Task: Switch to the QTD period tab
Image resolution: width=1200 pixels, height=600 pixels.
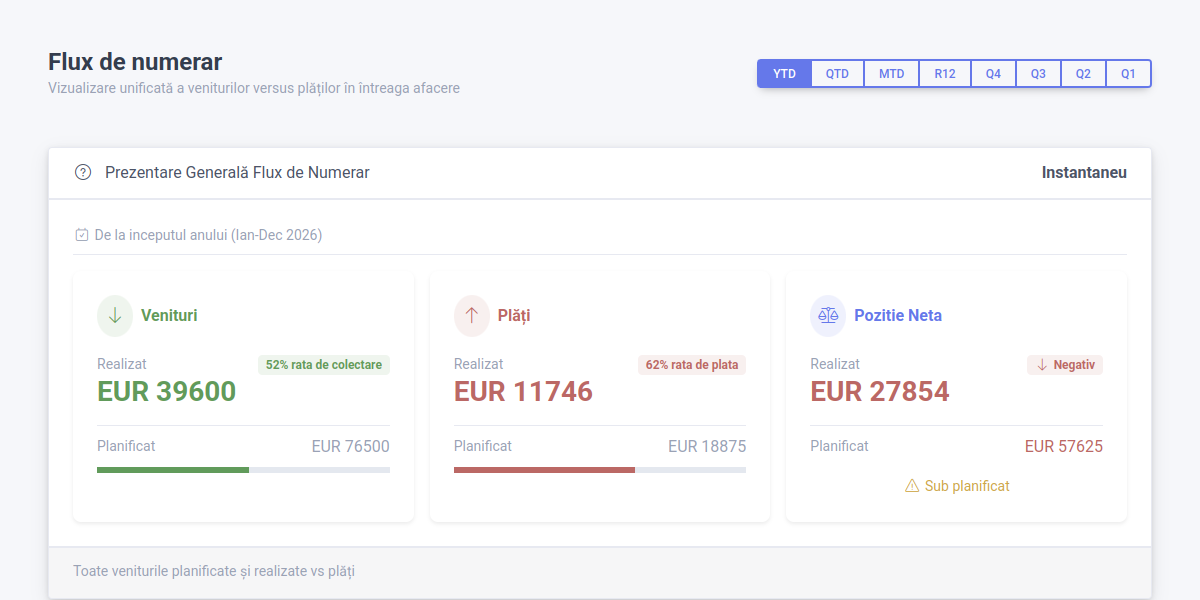Action: point(837,72)
